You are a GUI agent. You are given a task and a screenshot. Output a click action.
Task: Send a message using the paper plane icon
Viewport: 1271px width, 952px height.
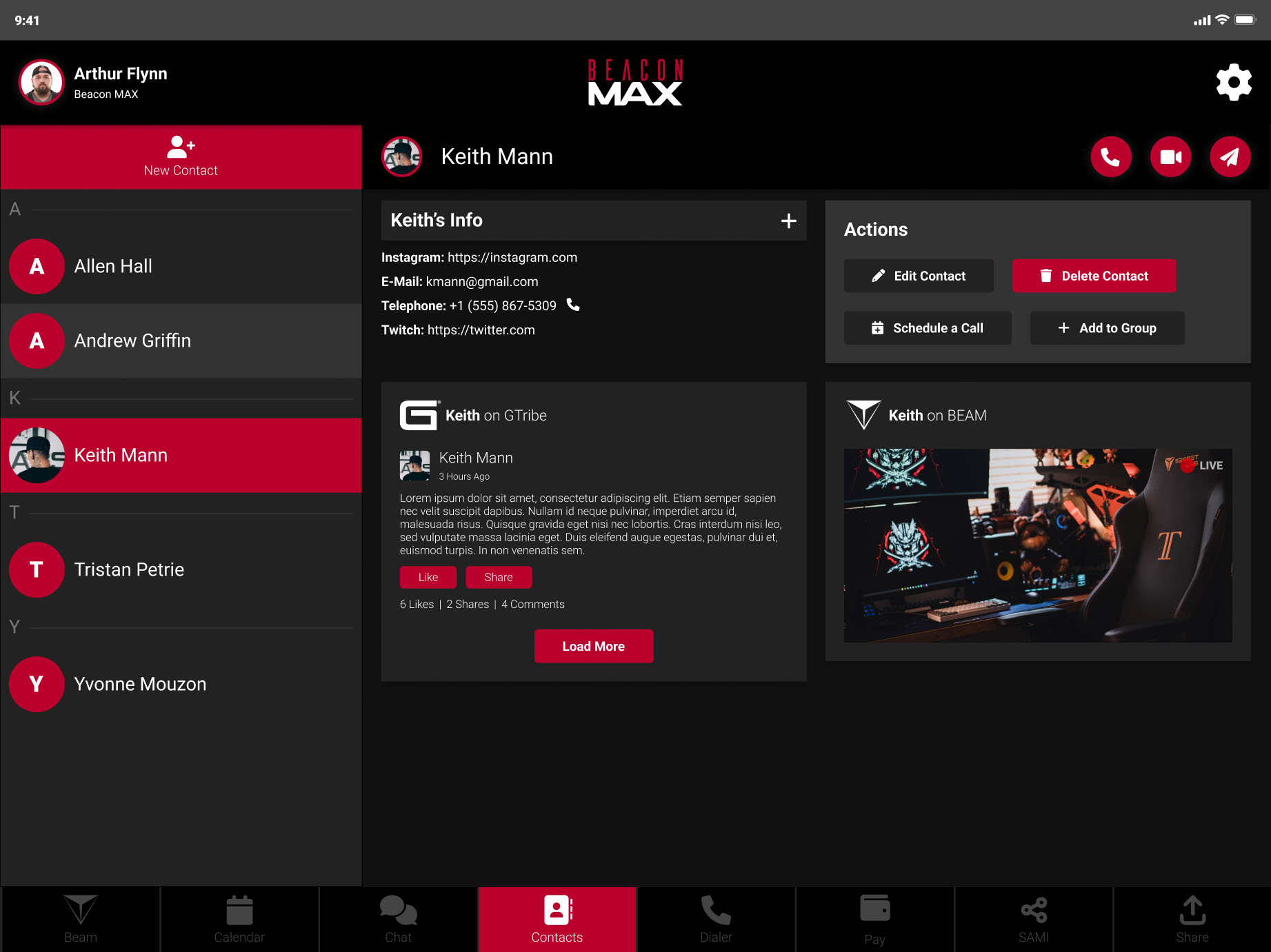click(x=1230, y=157)
